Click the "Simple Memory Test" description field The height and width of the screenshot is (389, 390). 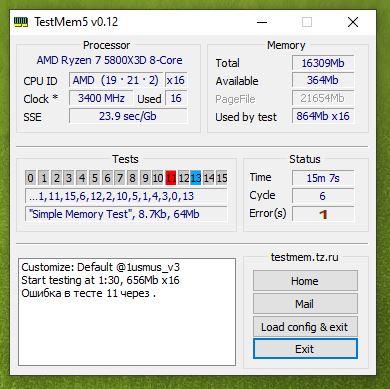126,214
